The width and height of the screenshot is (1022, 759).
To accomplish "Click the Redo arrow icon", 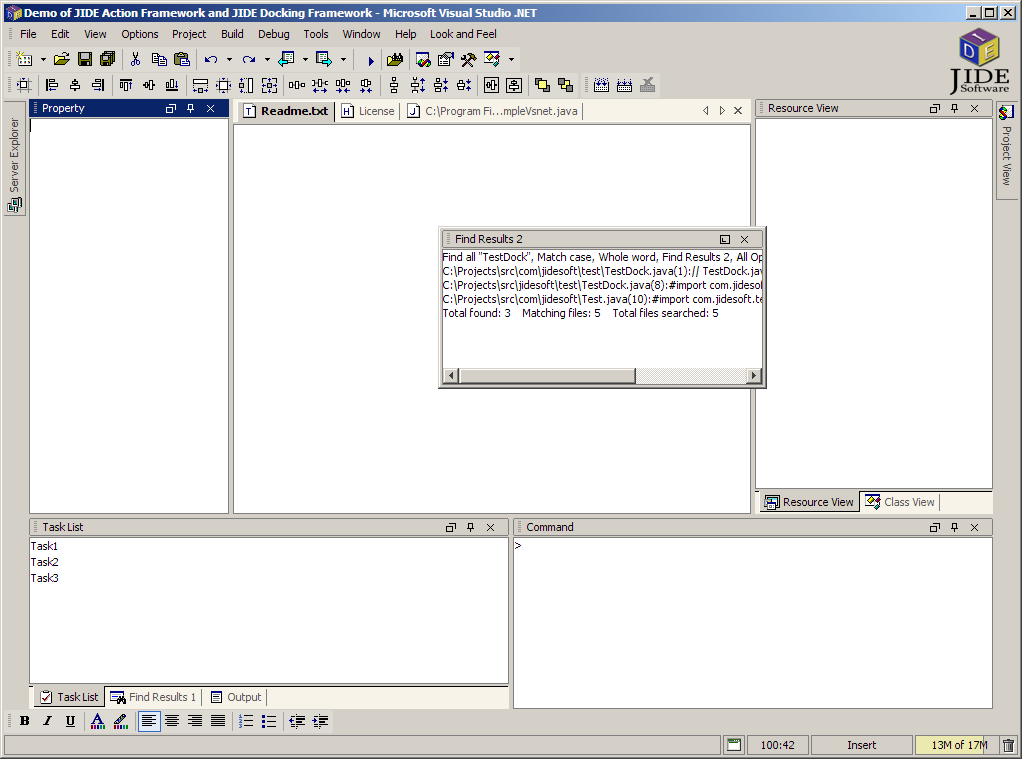I will (x=248, y=59).
